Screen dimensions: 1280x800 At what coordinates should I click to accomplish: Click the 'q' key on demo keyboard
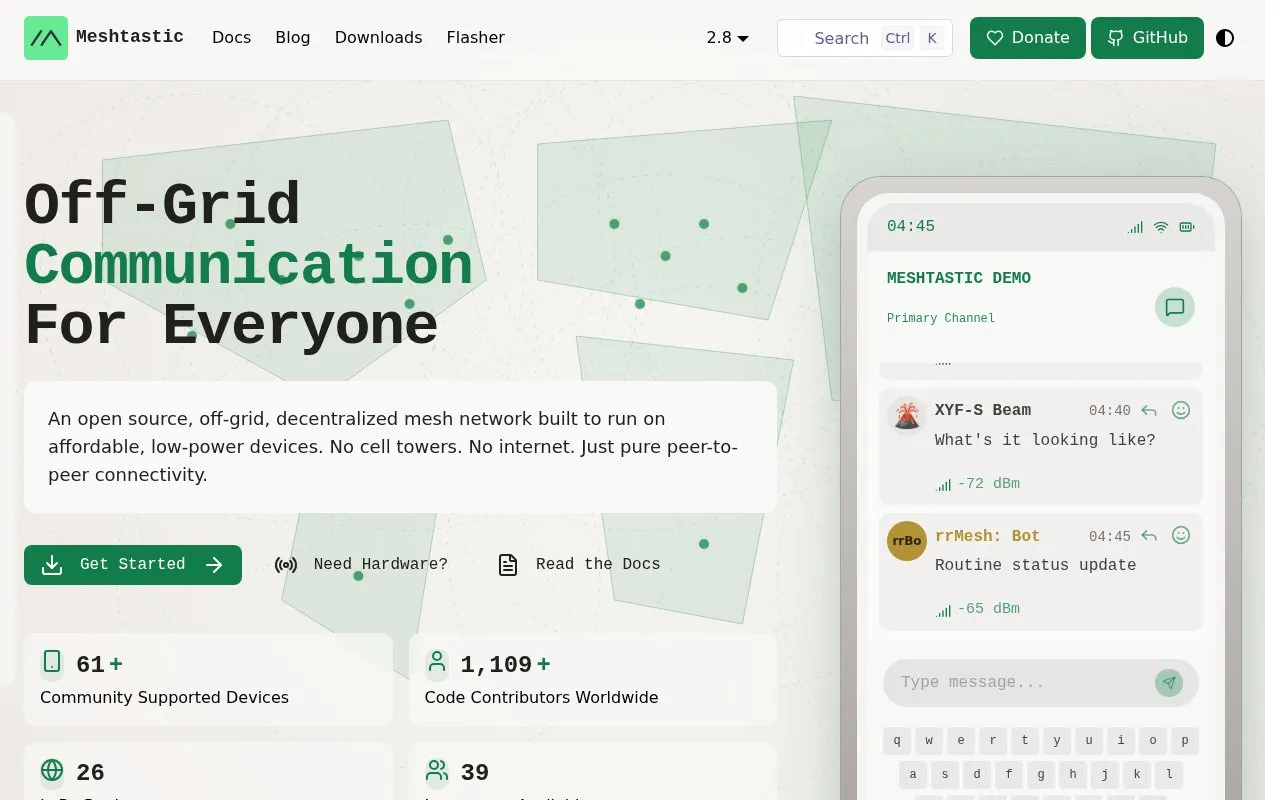point(897,741)
